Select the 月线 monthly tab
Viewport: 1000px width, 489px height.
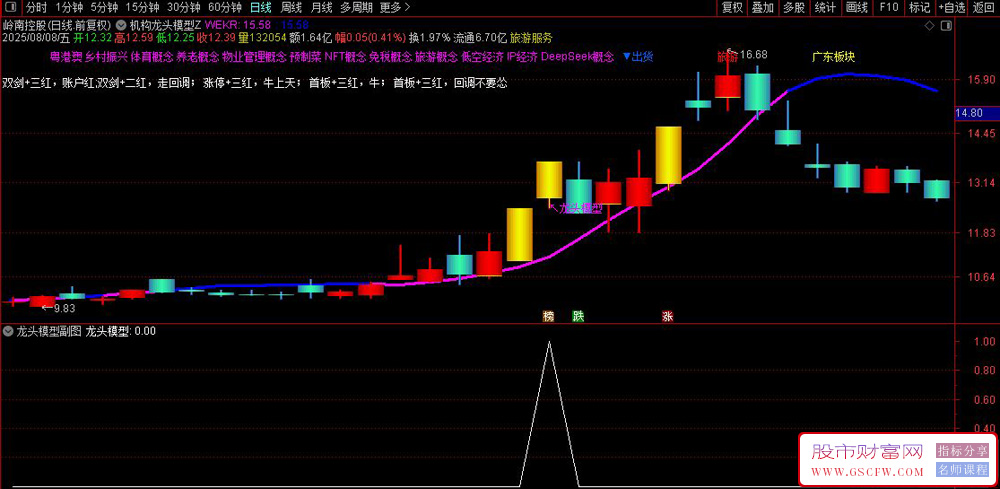pos(321,8)
